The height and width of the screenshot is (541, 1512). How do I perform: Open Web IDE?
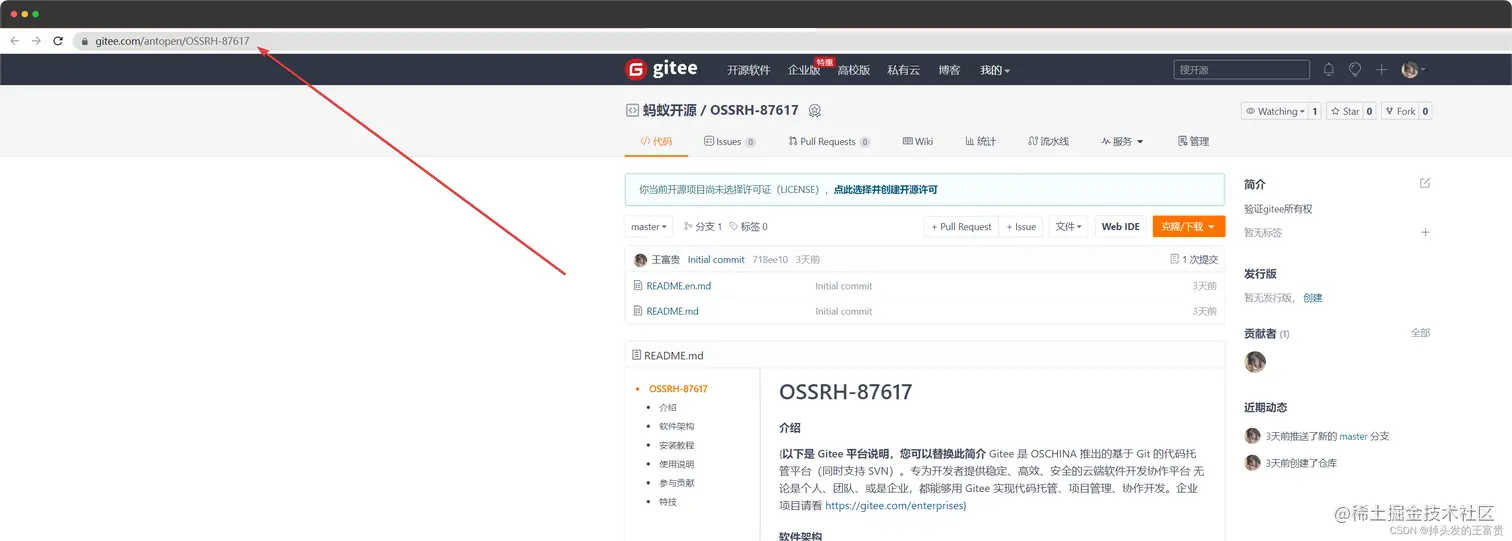pyautogui.click(x=1120, y=227)
